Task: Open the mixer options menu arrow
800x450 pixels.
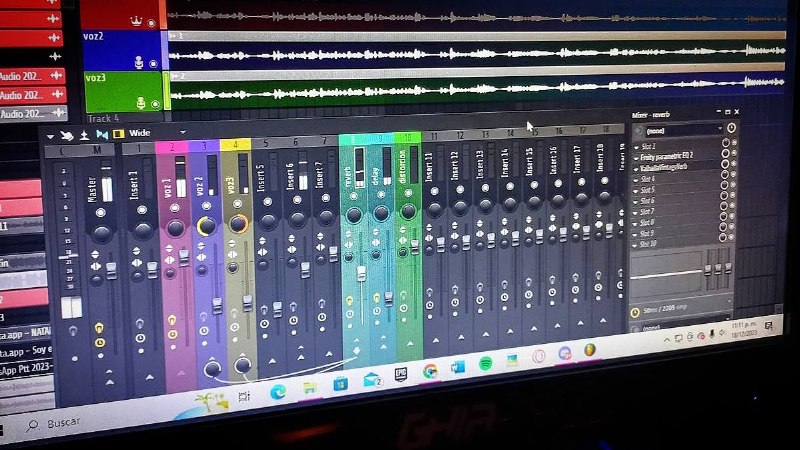Action: 50,136
